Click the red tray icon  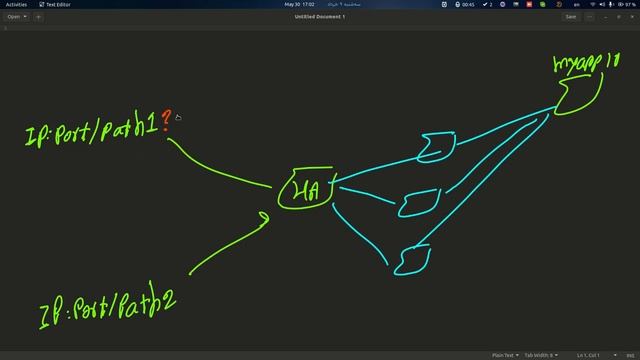529,4
